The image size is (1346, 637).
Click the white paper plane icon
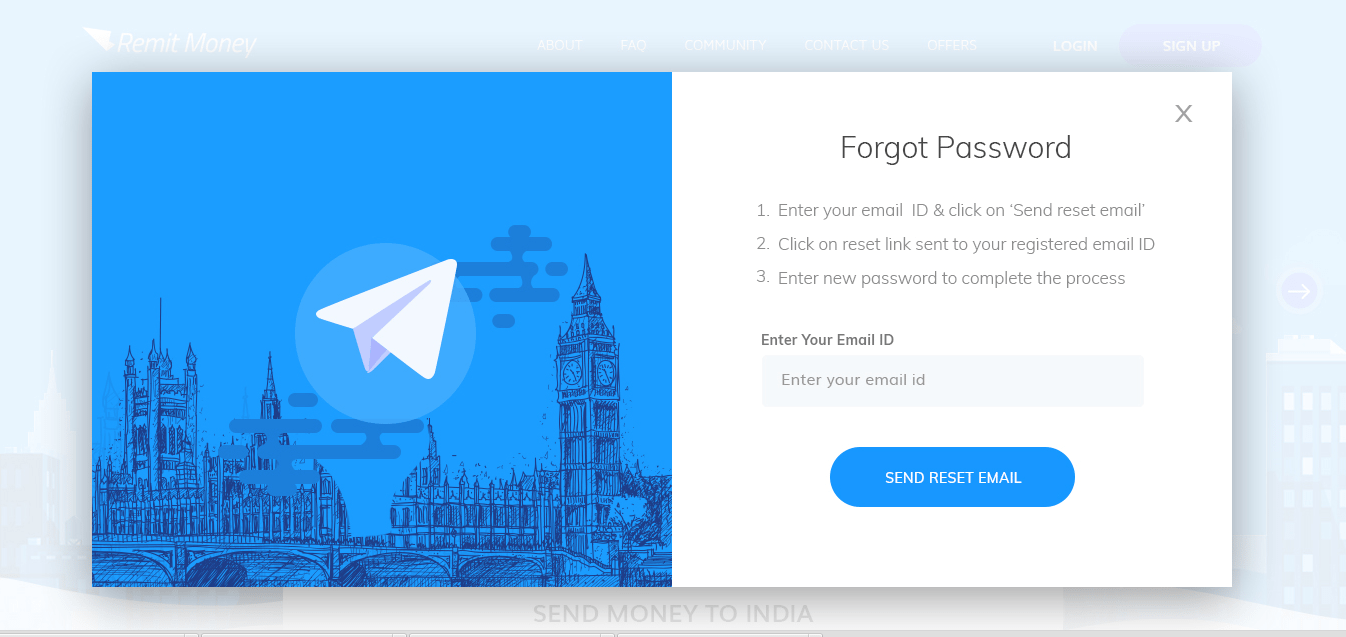(x=387, y=318)
